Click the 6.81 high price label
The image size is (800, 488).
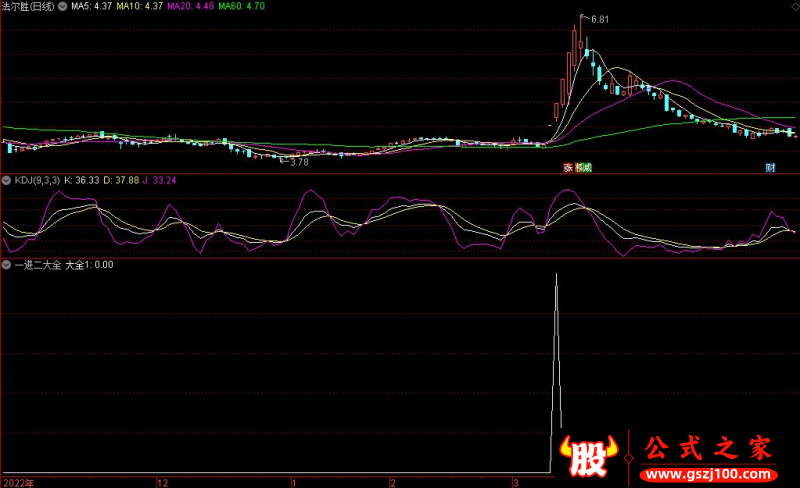tap(600, 19)
